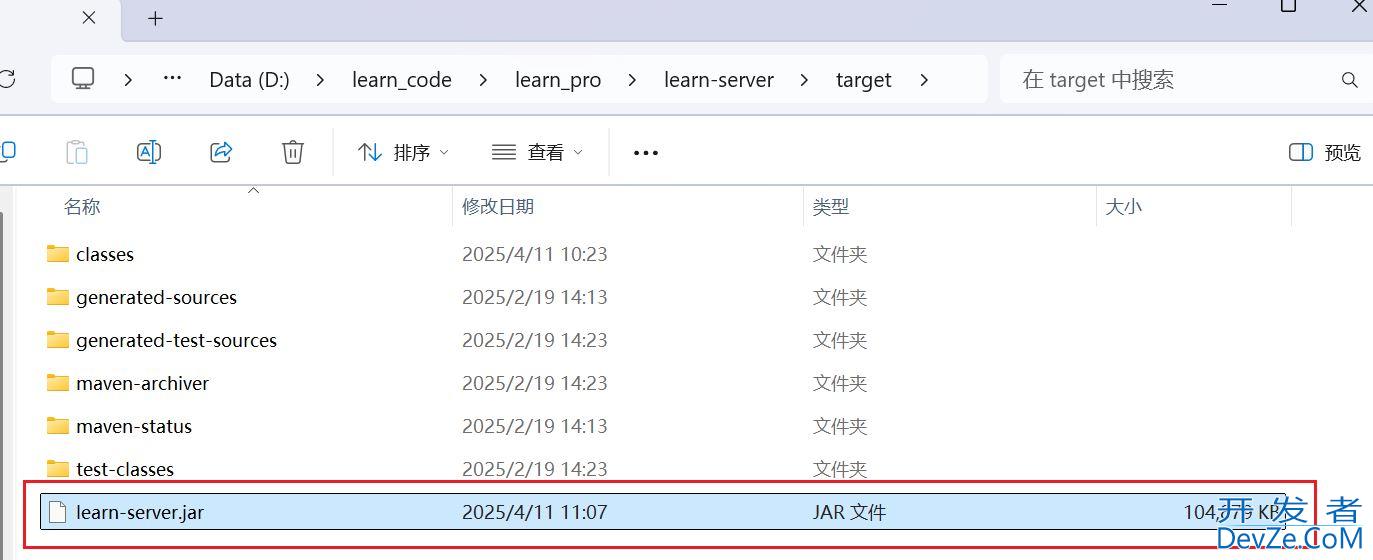Screen dimensions: 1373x560
Task: Click the JAR 文件 type cell
Action: click(x=849, y=512)
